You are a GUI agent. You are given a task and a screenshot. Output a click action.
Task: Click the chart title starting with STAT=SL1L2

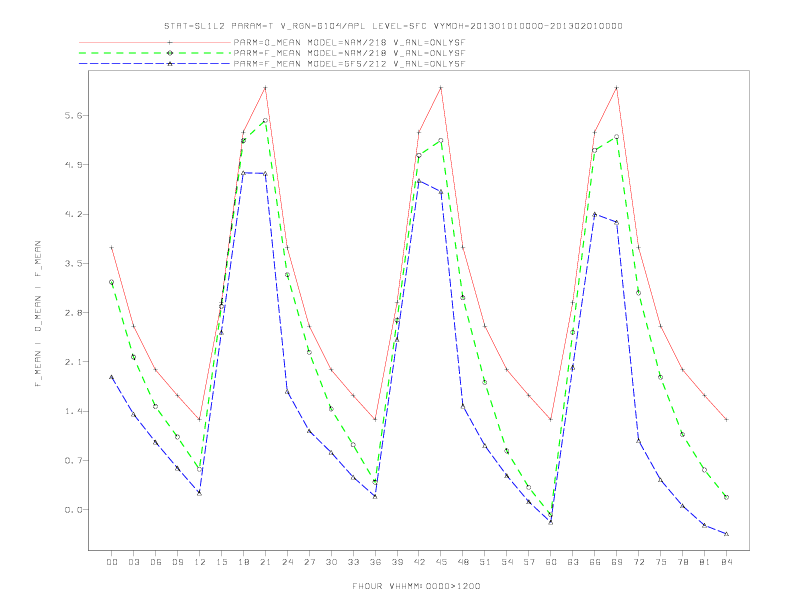point(393,26)
